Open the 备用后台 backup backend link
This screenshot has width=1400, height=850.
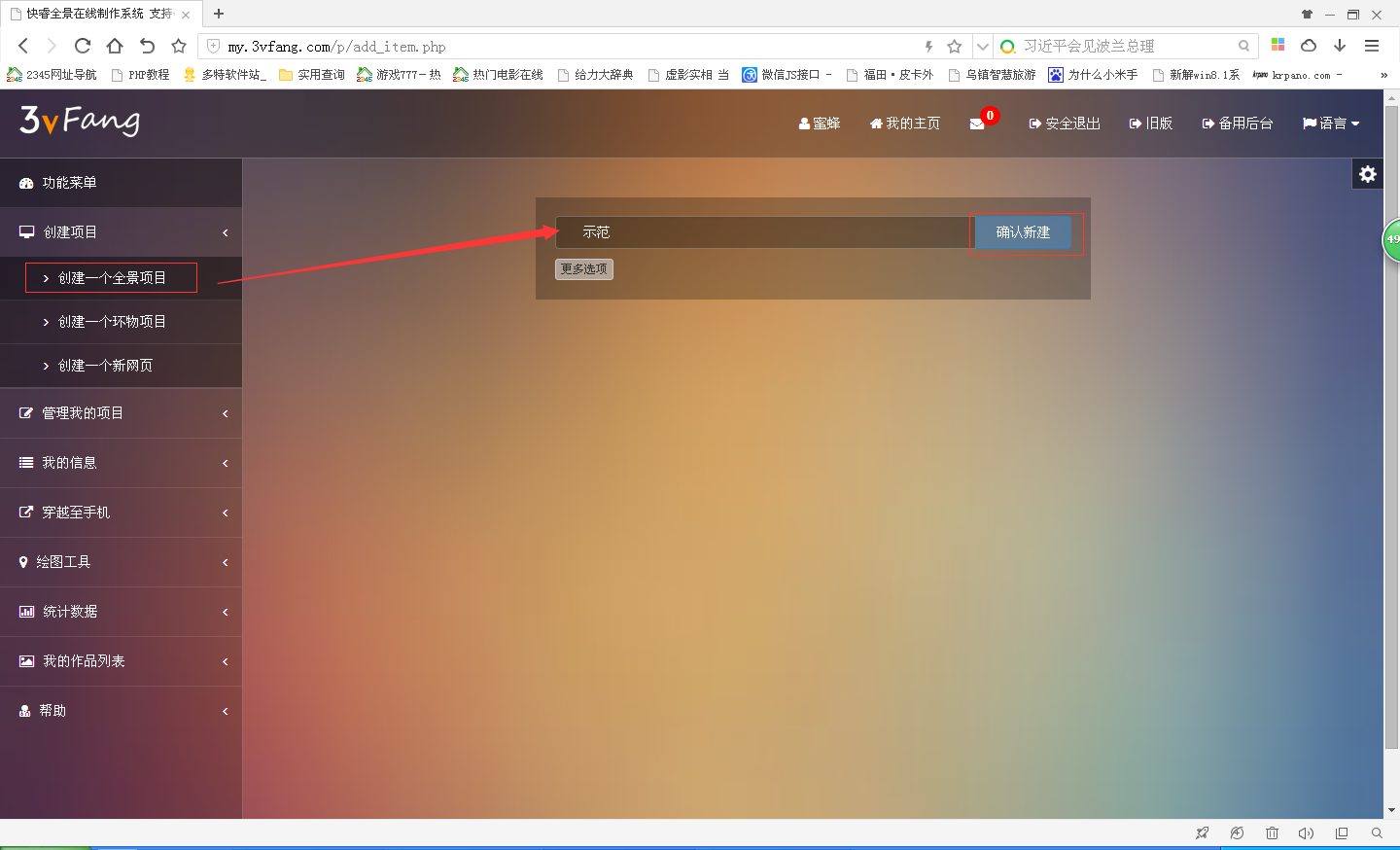coord(1238,124)
